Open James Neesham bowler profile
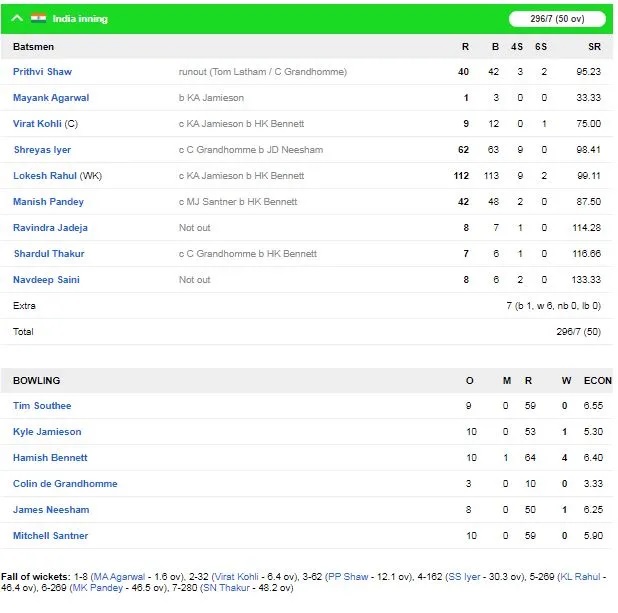Viewport: 618px width, 613px height. click(51, 510)
